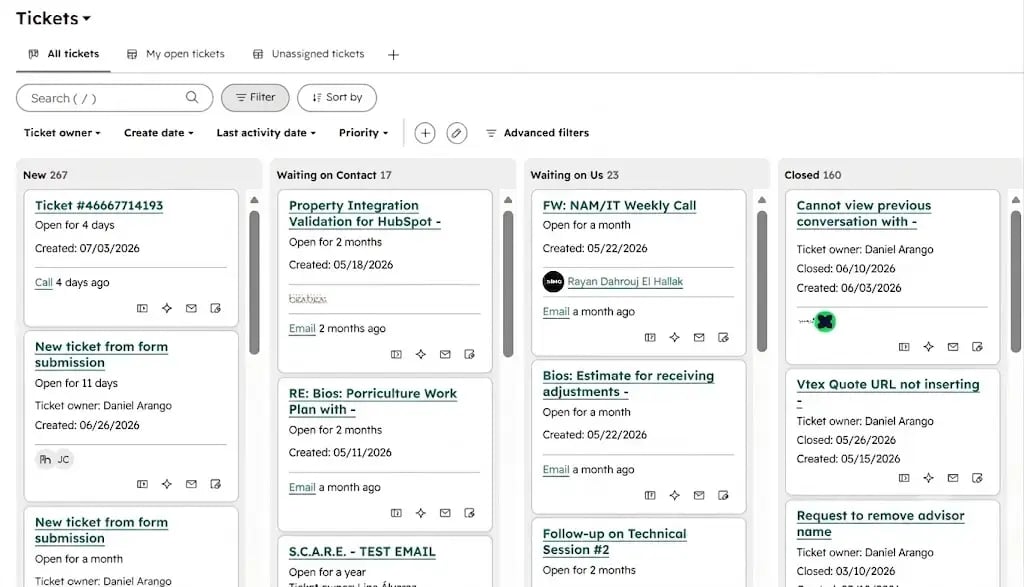Click the Email link showing 2 months ago

click(x=302, y=328)
